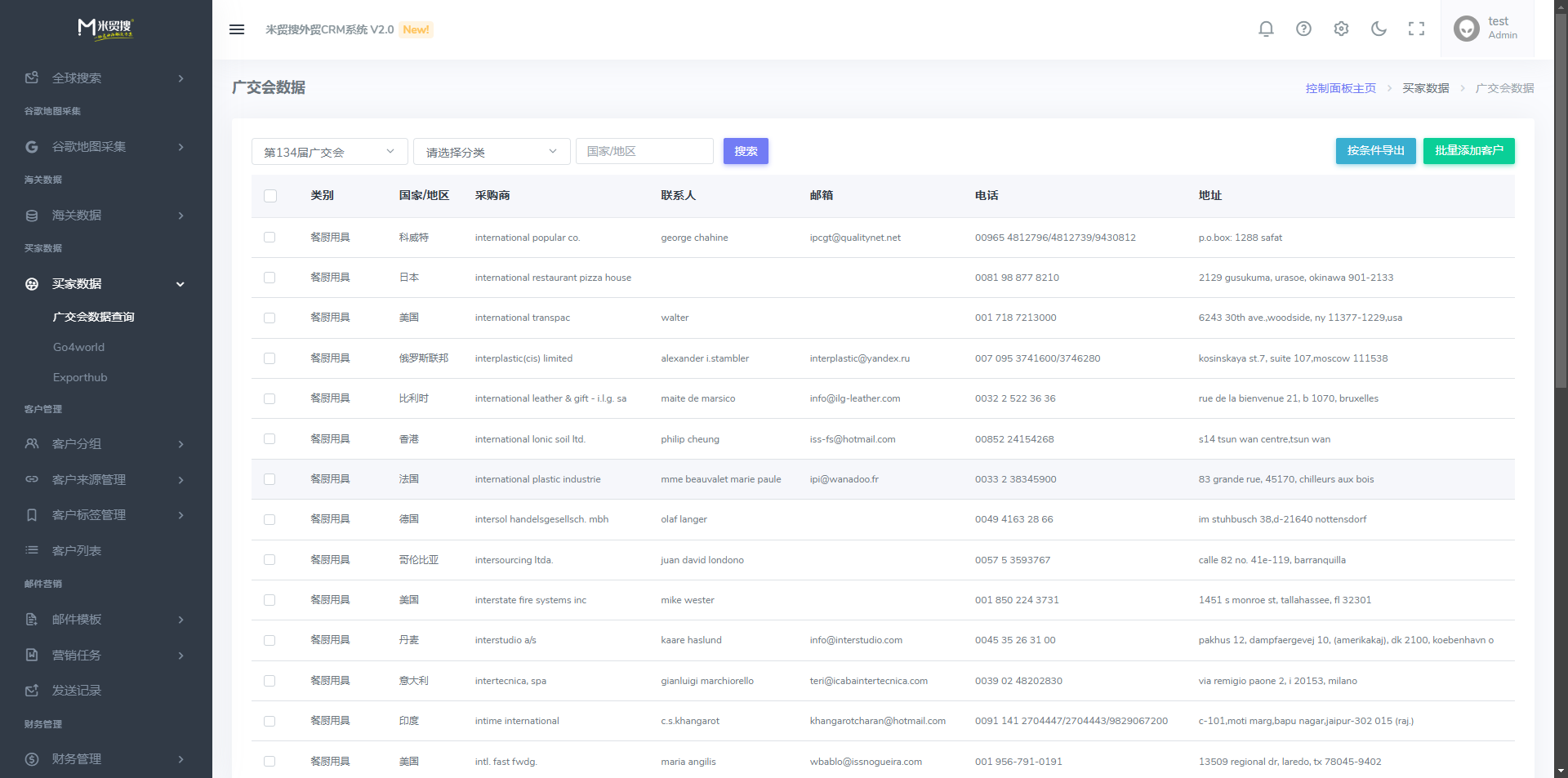Click address 1451 s monroe st, tallahassee
Viewport: 1568px width, 778px height.
(x=1285, y=600)
